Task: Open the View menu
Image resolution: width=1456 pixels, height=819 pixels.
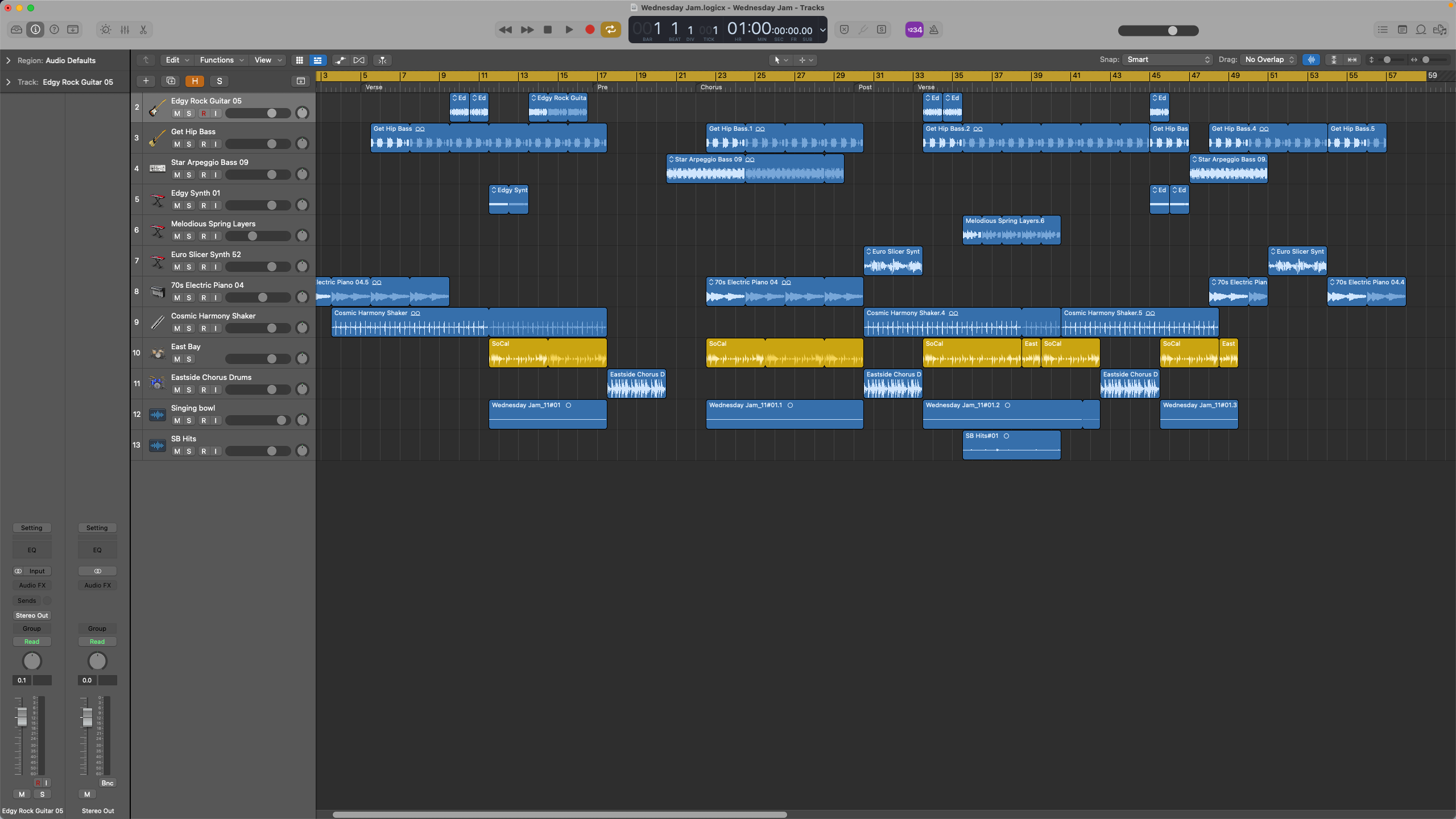Action: 268,60
